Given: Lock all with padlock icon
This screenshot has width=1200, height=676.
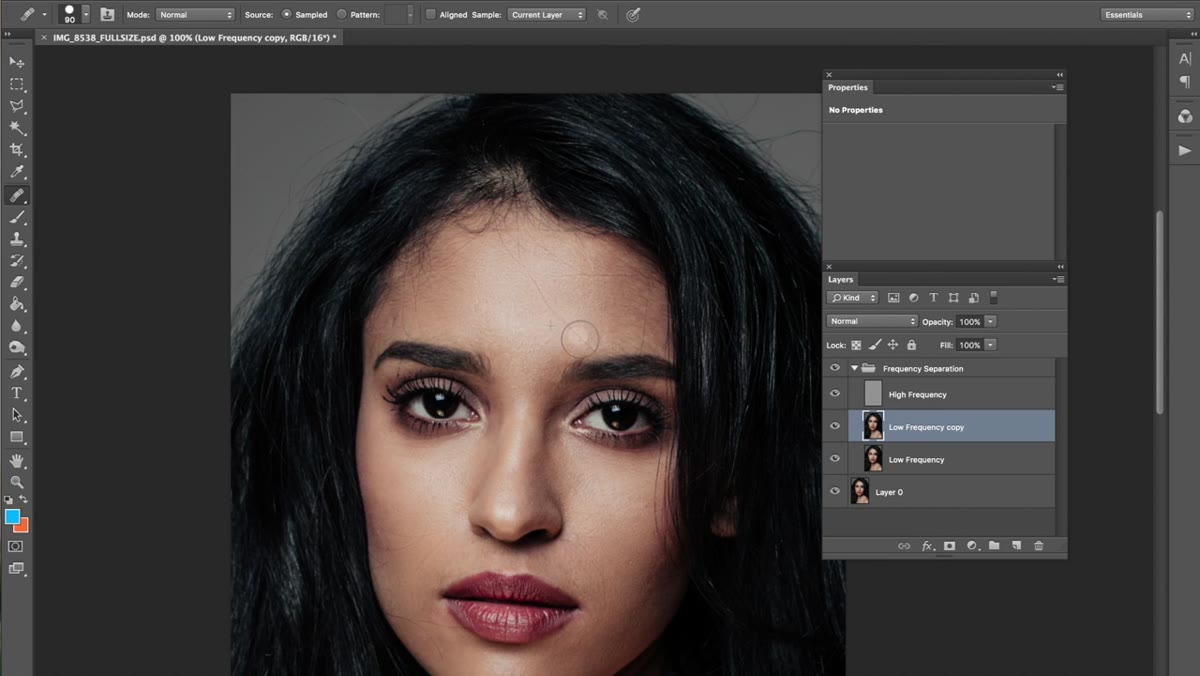Looking at the screenshot, I should pos(911,345).
